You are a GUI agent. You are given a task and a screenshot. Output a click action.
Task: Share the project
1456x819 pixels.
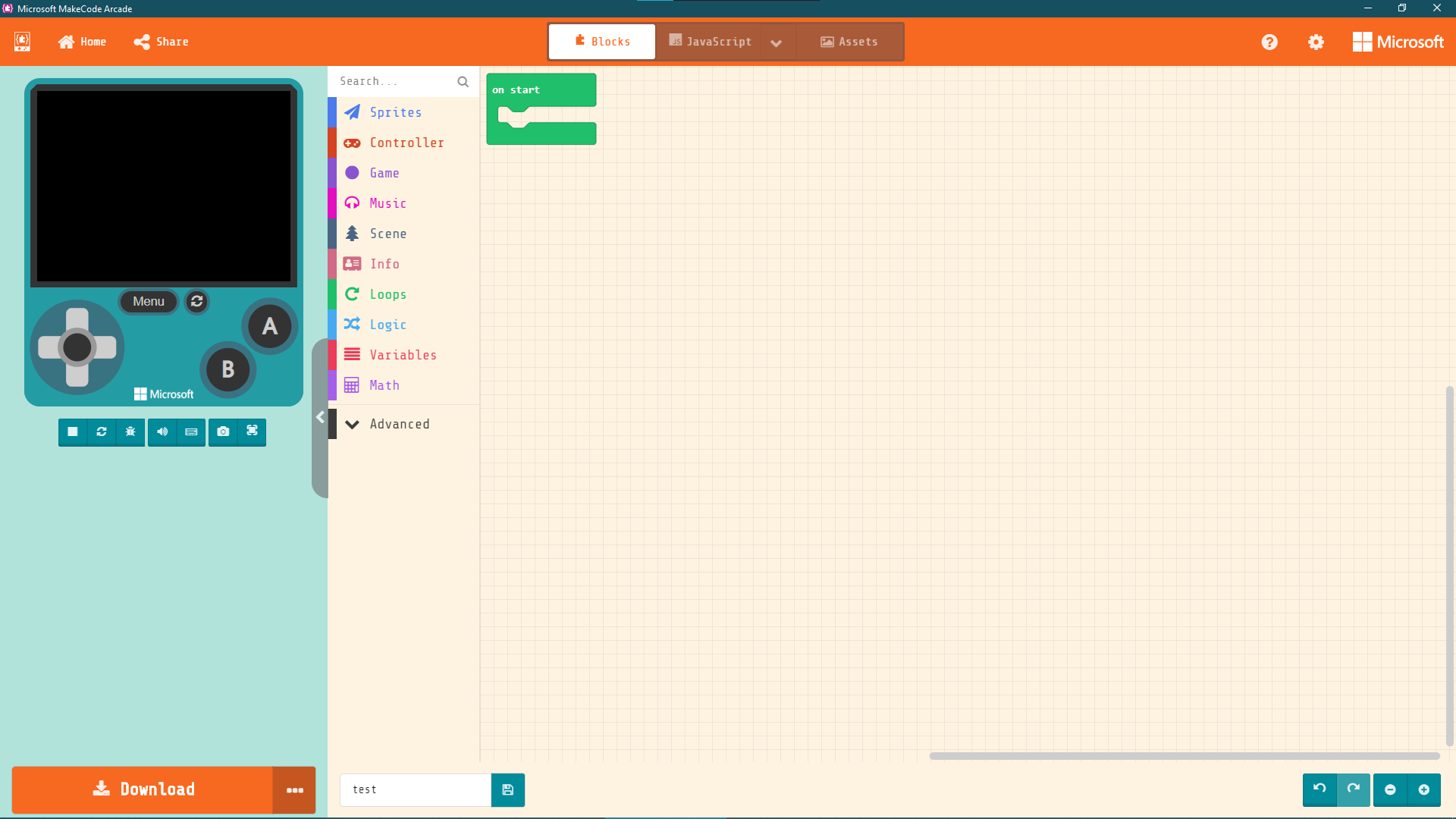pyautogui.click(x=161, y=42)
